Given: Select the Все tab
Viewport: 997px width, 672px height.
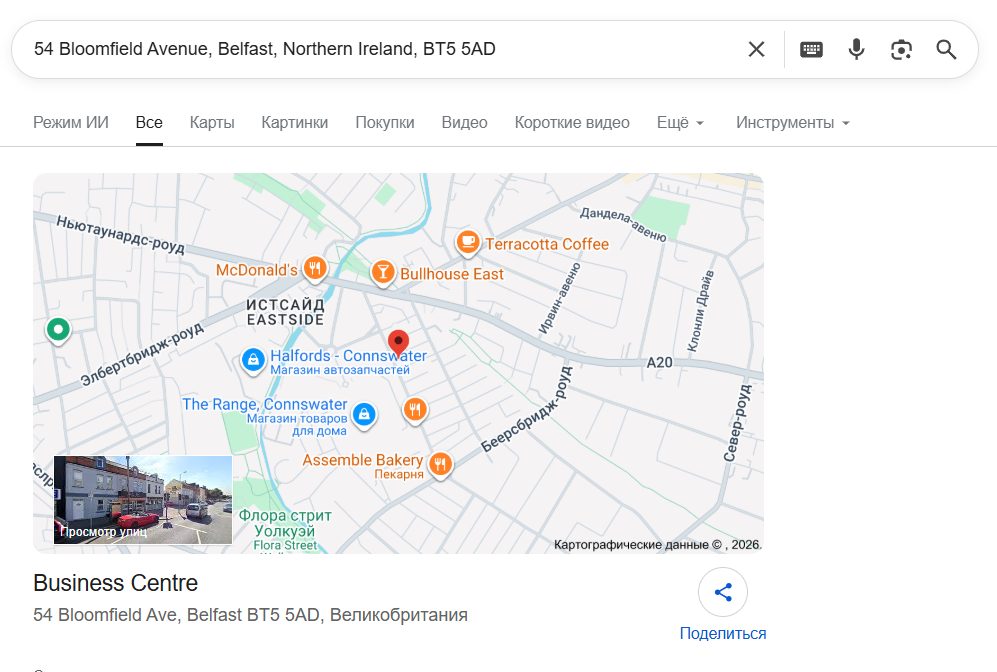Looking at the screenshot, I should (x=149, y=122).
